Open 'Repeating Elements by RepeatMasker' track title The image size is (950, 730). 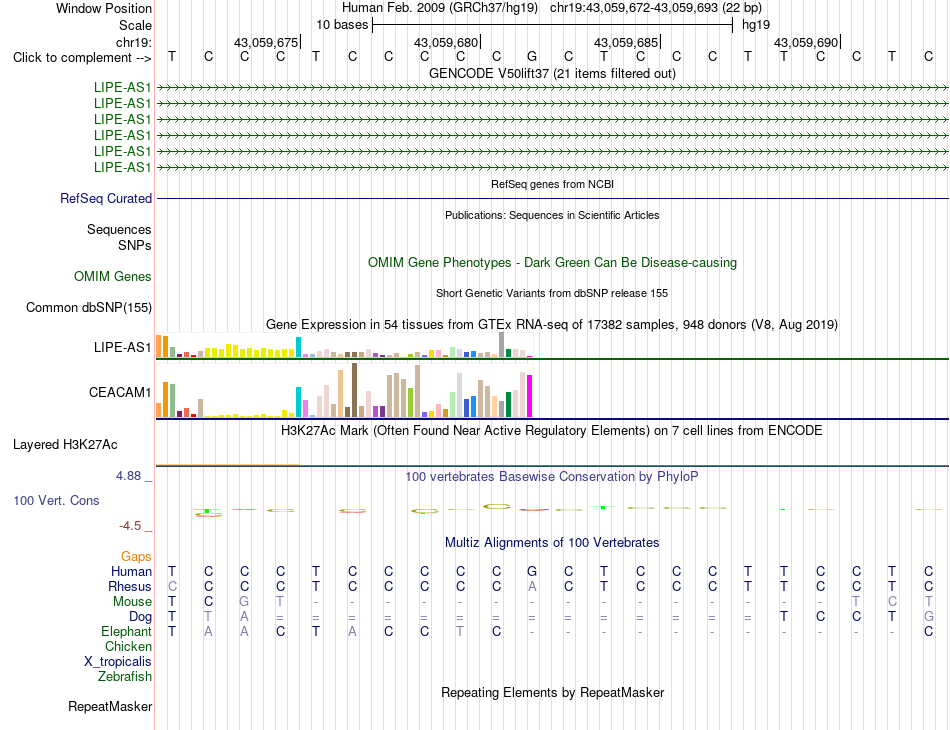(x=552, y=692)
